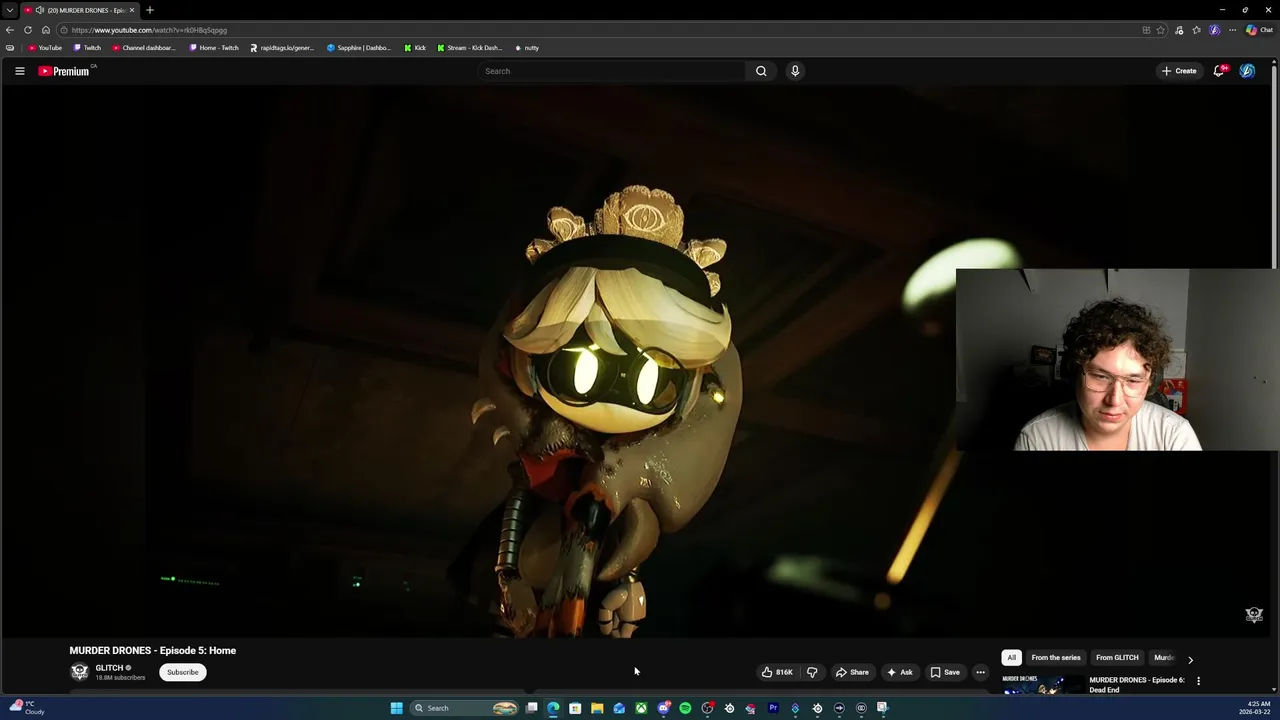Viewport: 1280px width, 720px height.
Task: Open a new browser tab
Action: click(x=150, y=10)
